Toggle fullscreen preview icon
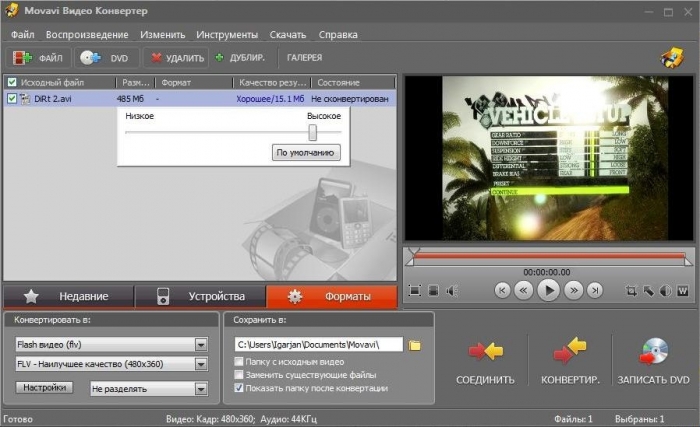This screenshot has height=427, width=700. click(415, 291)
